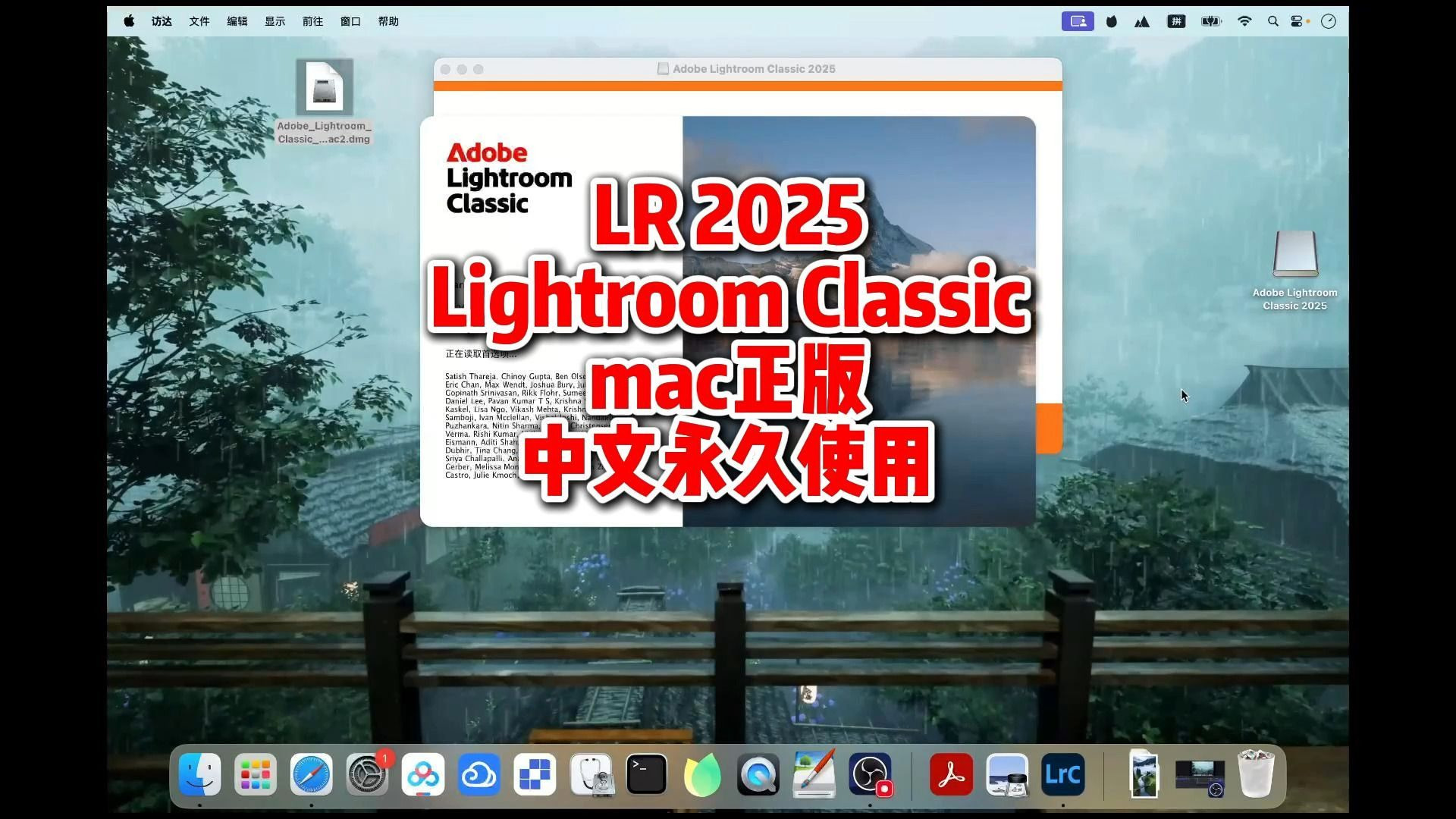Open OBS Studio from the dock

pos(871,774)
